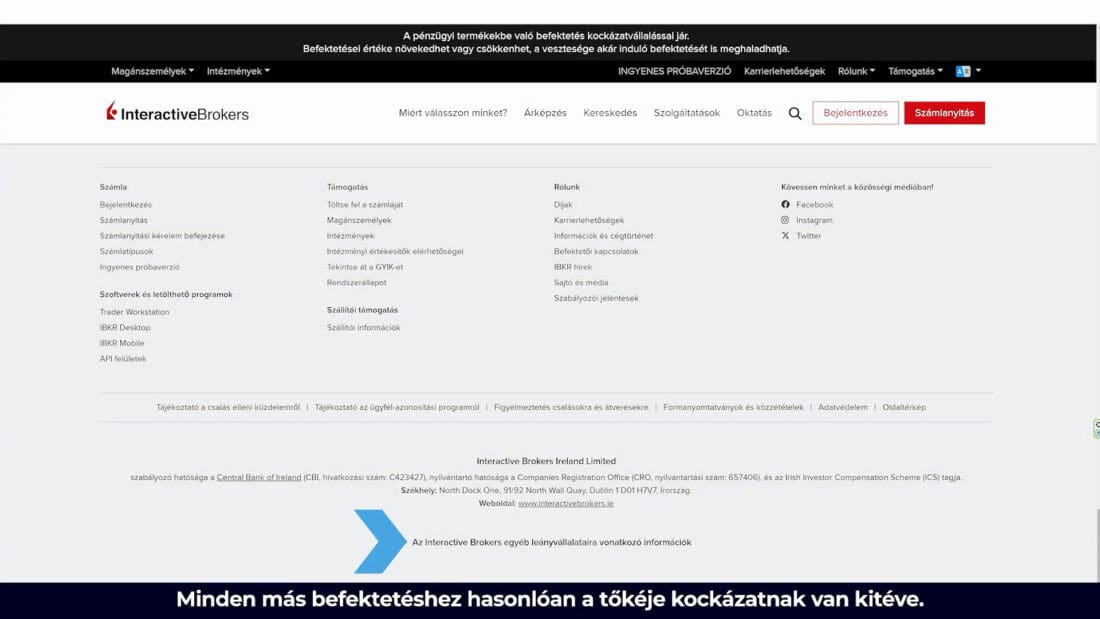
Task: Open Trader Workstation footer link
Action: coord(134,312)
